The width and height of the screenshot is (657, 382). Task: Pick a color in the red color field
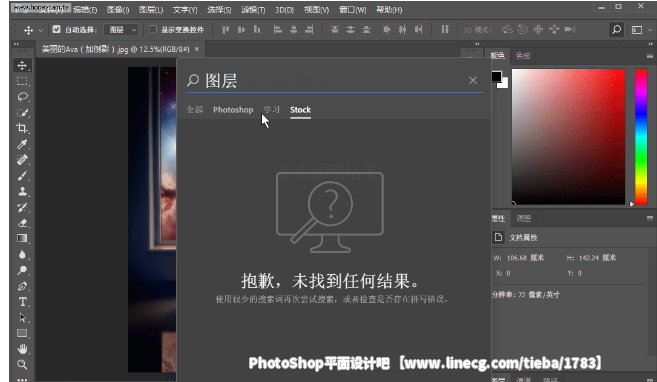568,137
